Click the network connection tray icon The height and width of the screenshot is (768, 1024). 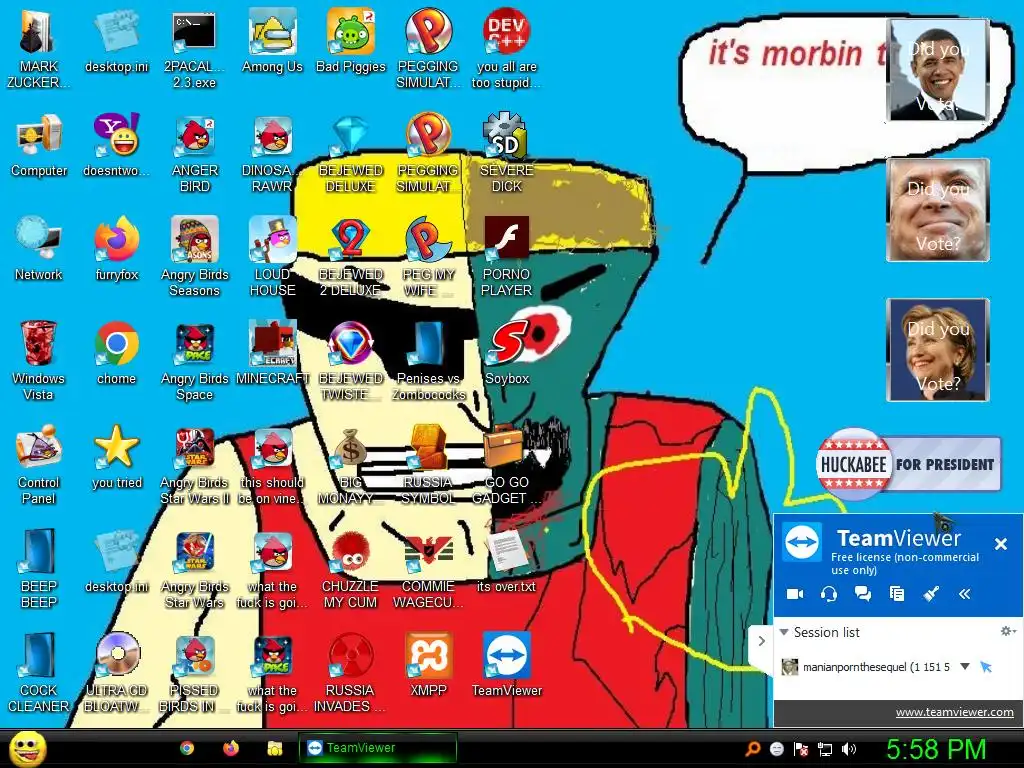[x=825, y=749]
